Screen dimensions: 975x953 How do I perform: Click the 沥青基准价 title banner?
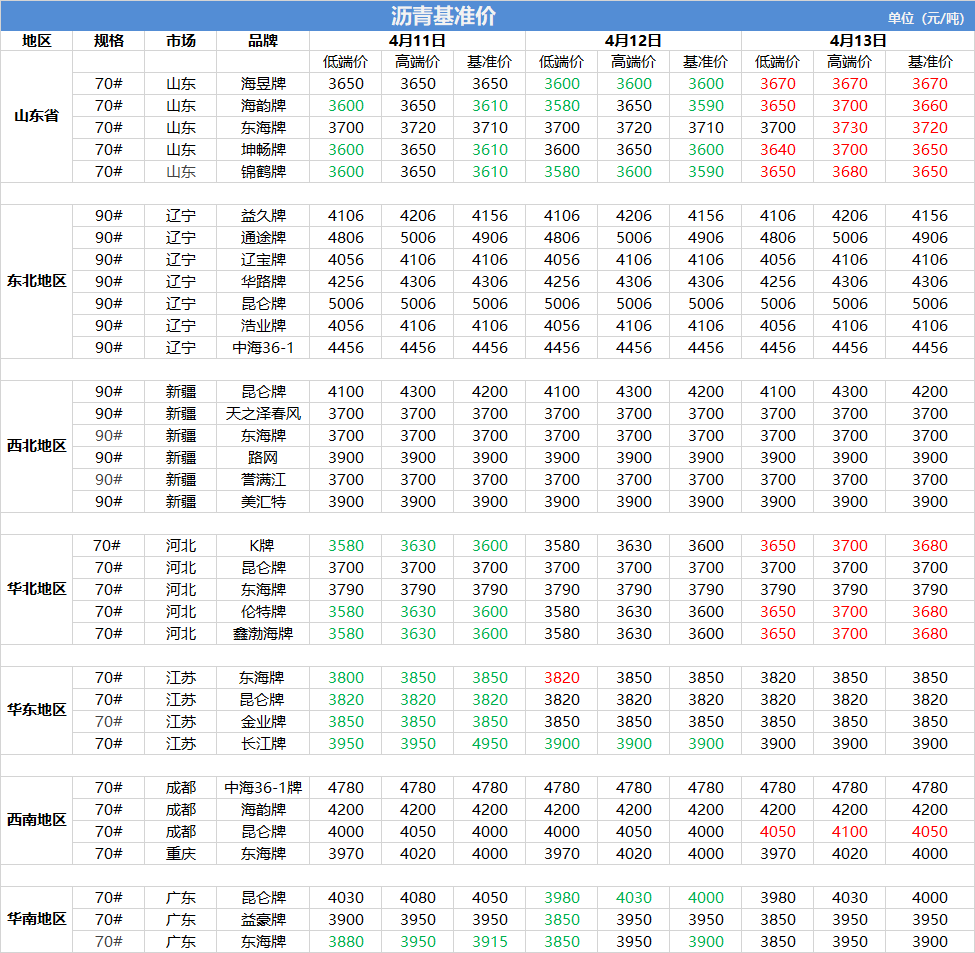pyautogui.click(x=443, y=16)
